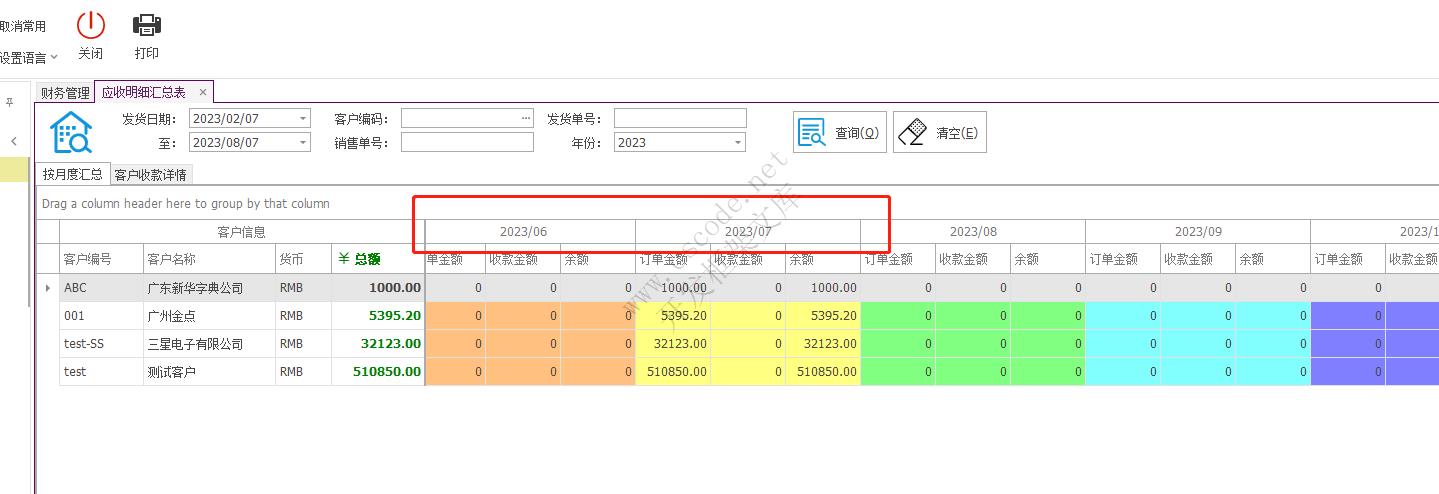Click the 销售单号 input field
This screenshot has width=1439, height=494.
(x=467, y=143)
